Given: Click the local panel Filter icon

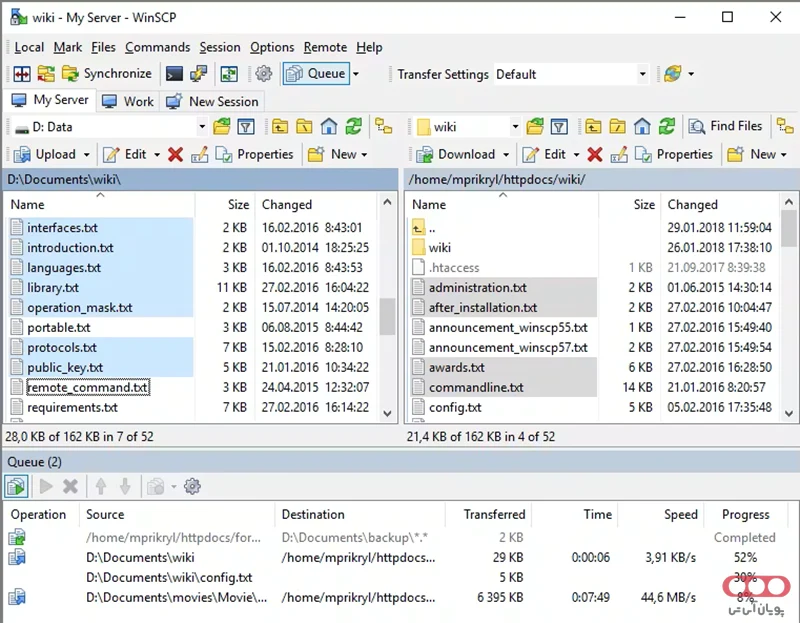Looking at the screenshot, I should (246, 127).
